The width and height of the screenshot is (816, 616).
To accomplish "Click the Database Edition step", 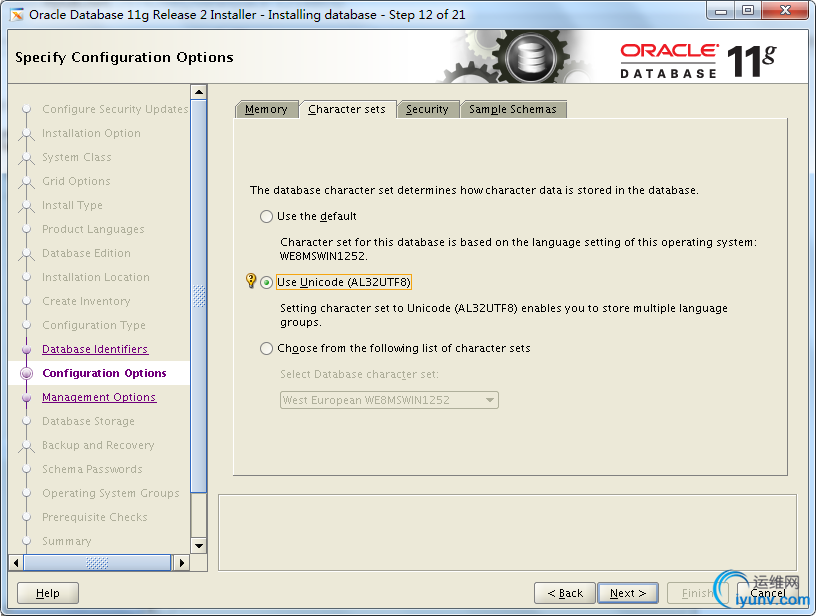I will pyautogui.click(x=86, y=253).
